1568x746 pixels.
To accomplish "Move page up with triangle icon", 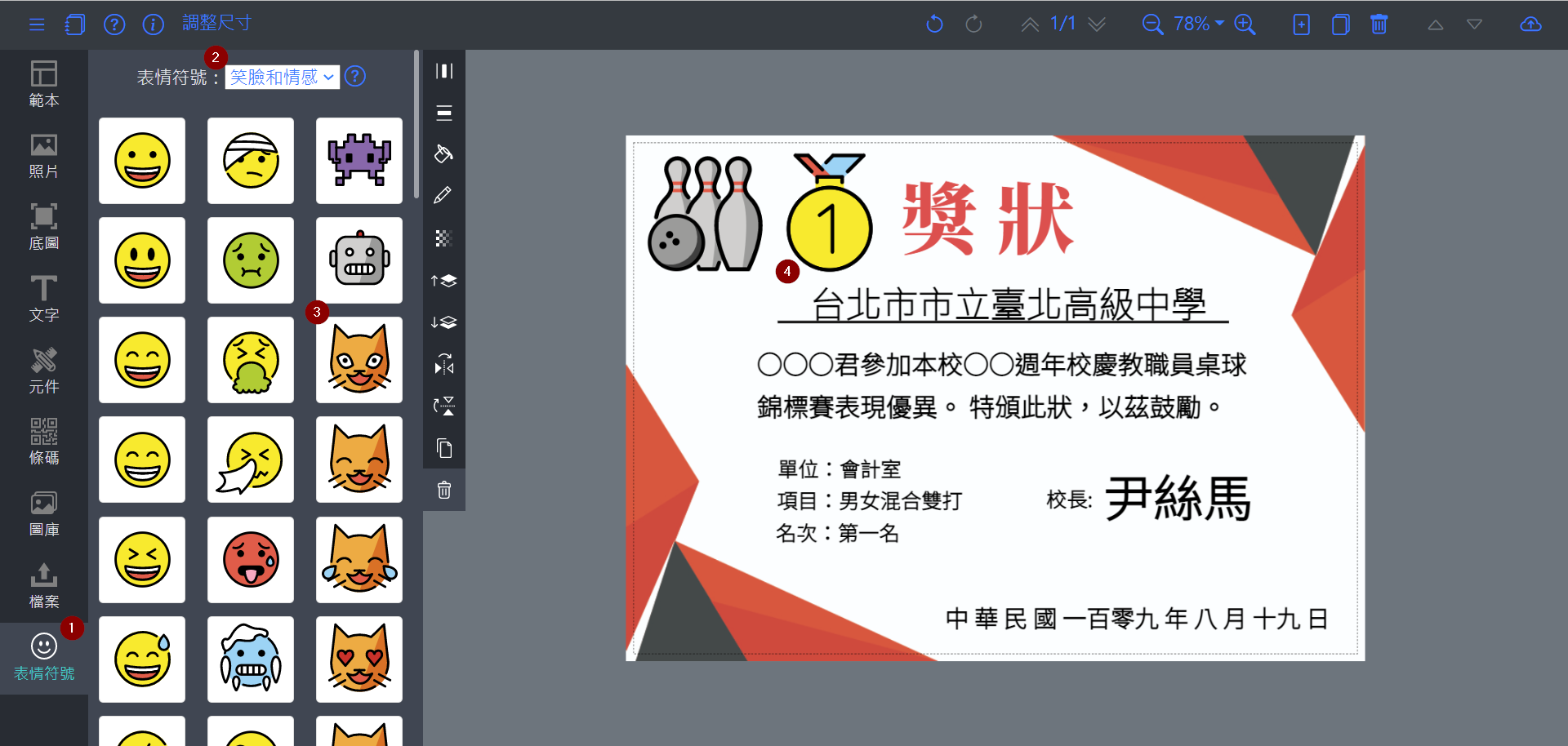I will point(1436,25).
